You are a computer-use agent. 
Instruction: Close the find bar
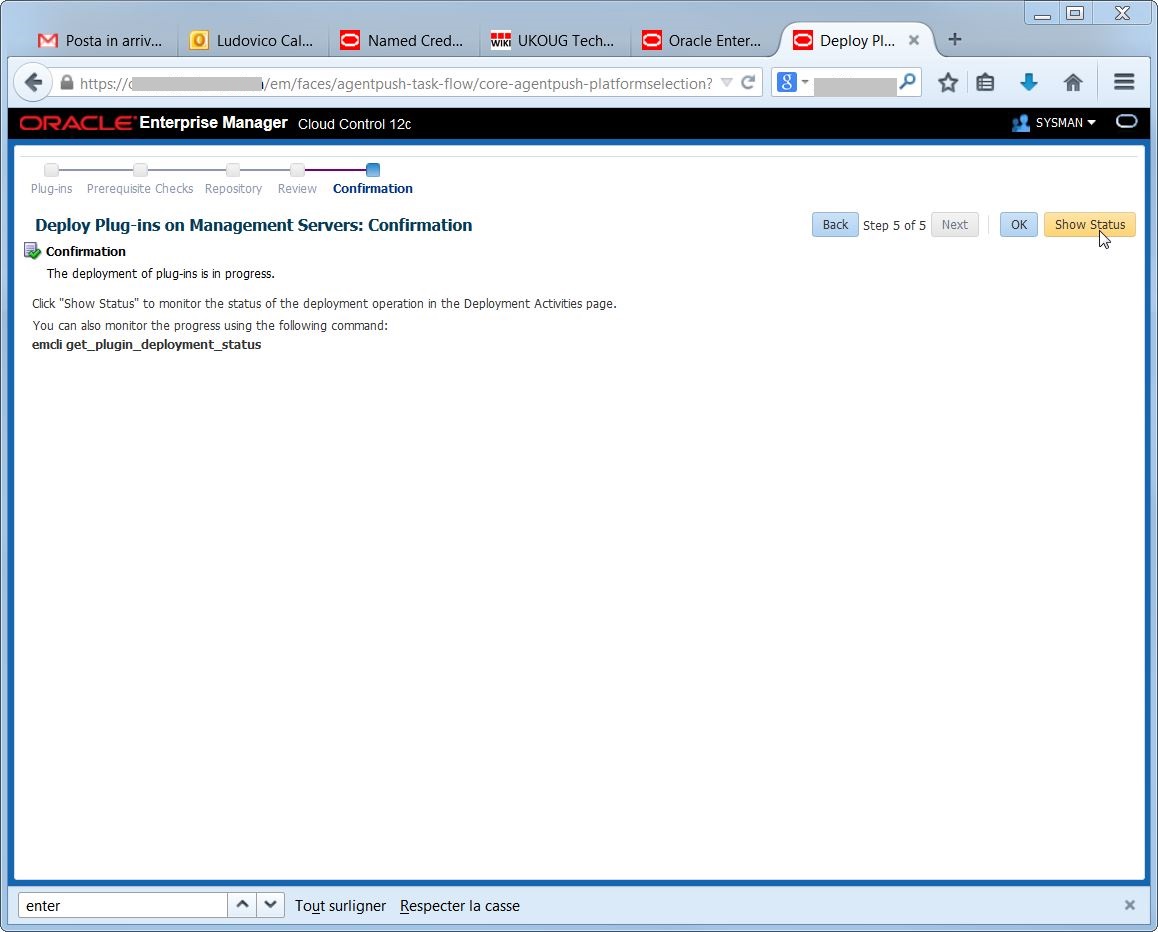pyautogui.click(x=1129, y=905)
